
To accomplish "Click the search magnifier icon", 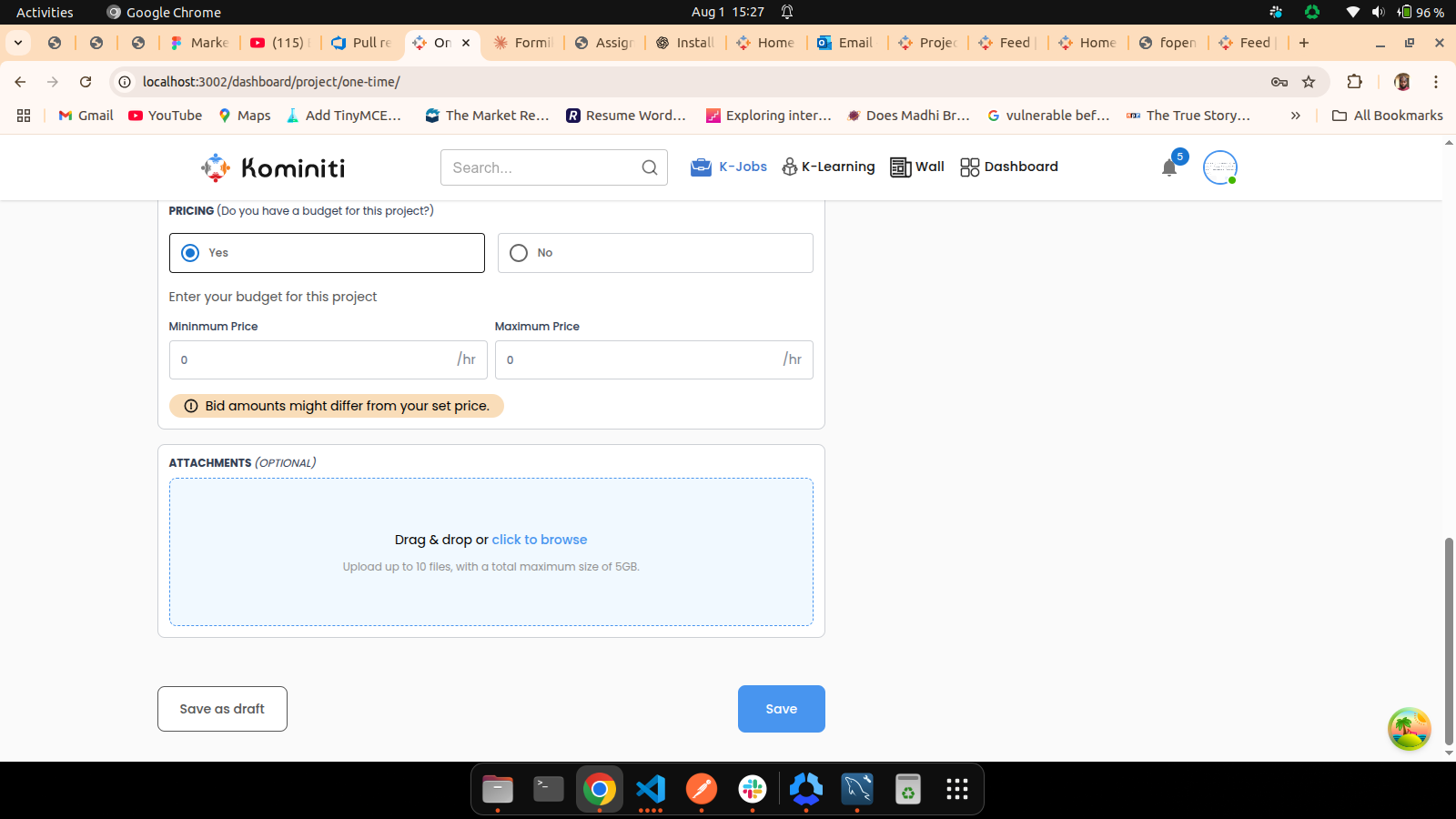I will 649,167.
